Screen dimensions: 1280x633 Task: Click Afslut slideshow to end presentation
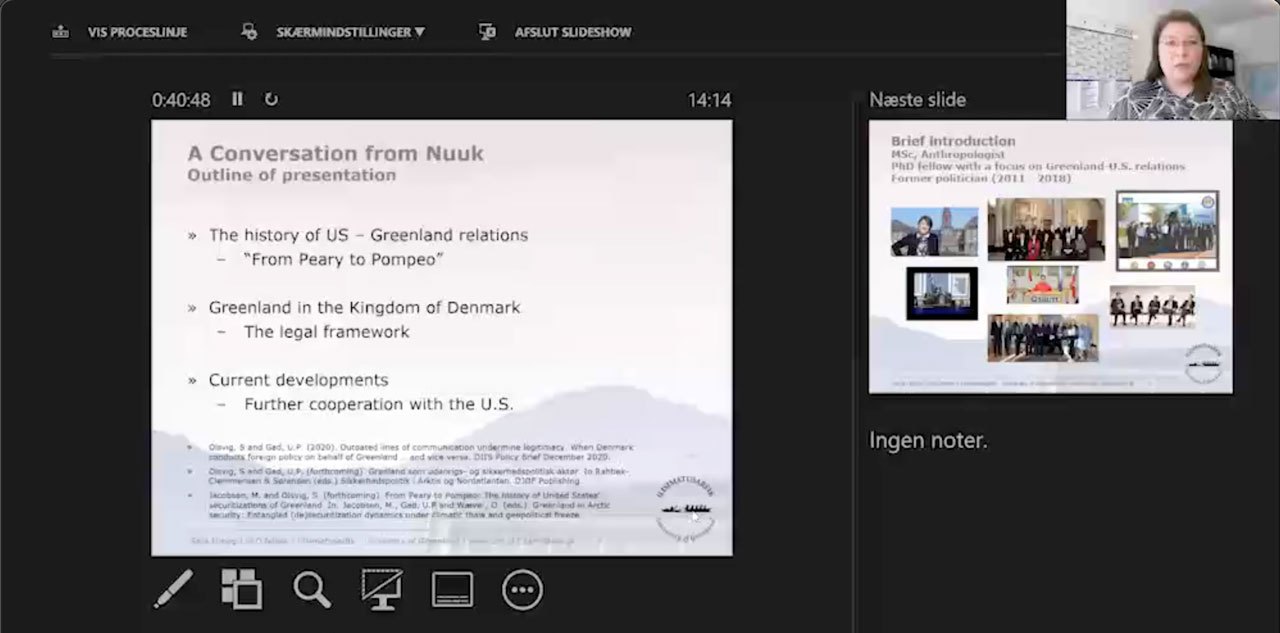[573, 32]
